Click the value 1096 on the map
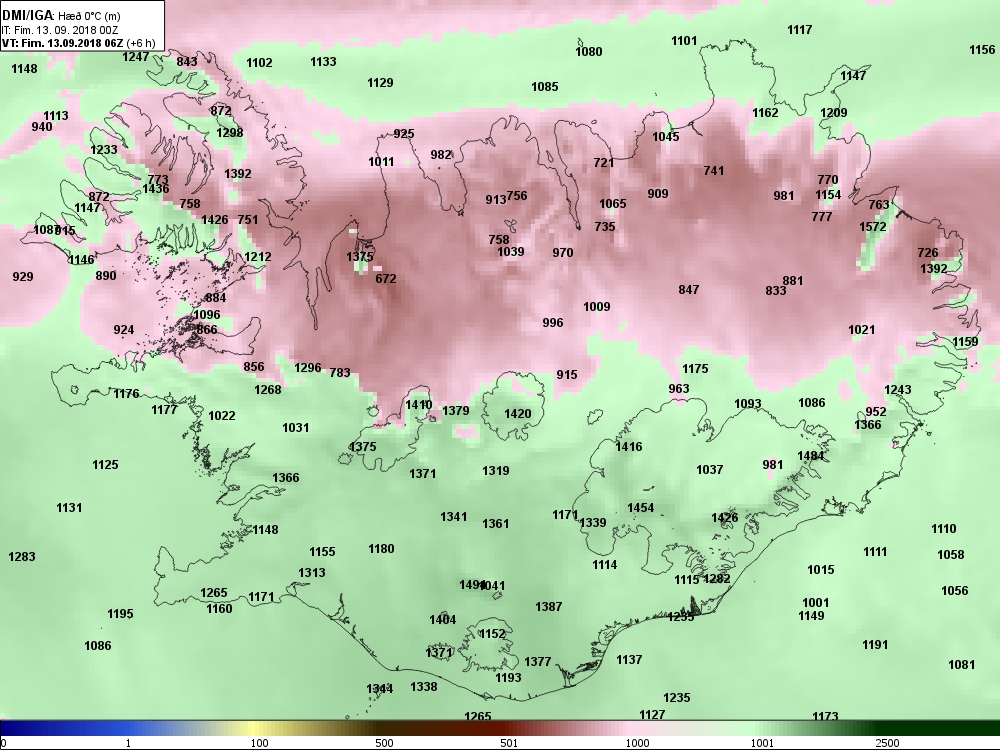 206,314
